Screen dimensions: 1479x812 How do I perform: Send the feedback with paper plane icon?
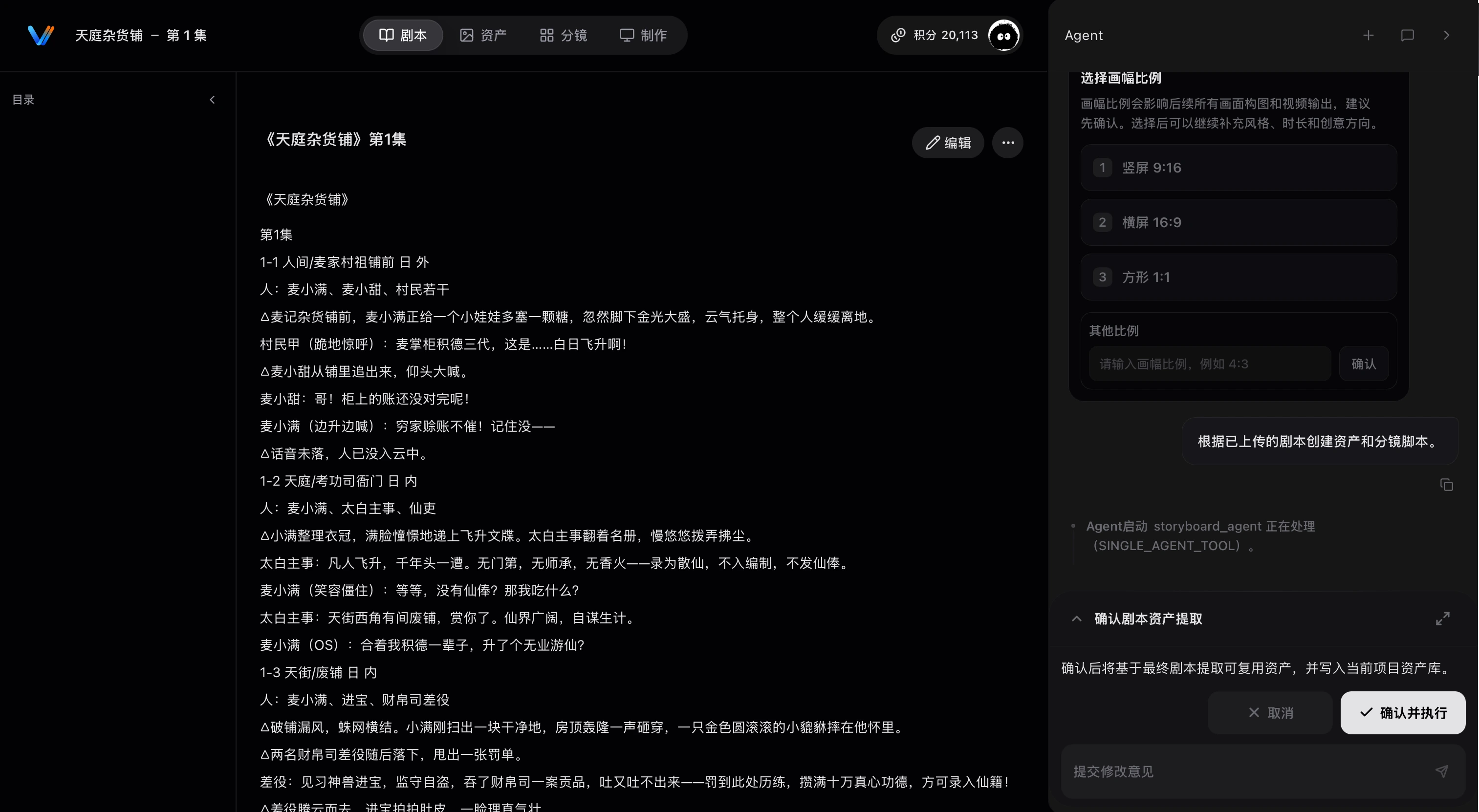1441,771
